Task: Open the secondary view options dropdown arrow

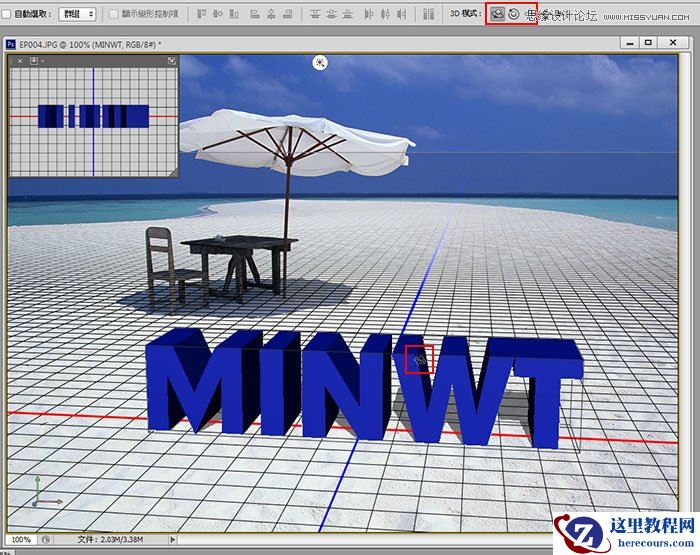Action: click(42, 61)
